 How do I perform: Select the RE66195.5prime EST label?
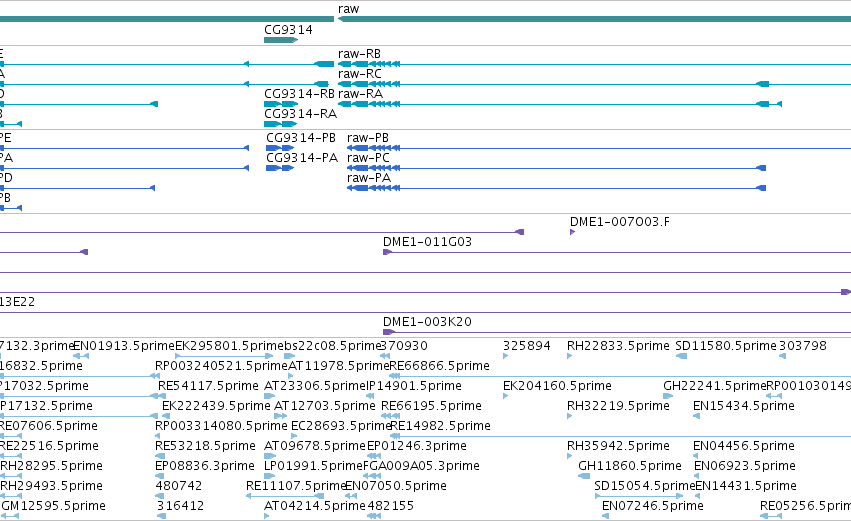431,406
